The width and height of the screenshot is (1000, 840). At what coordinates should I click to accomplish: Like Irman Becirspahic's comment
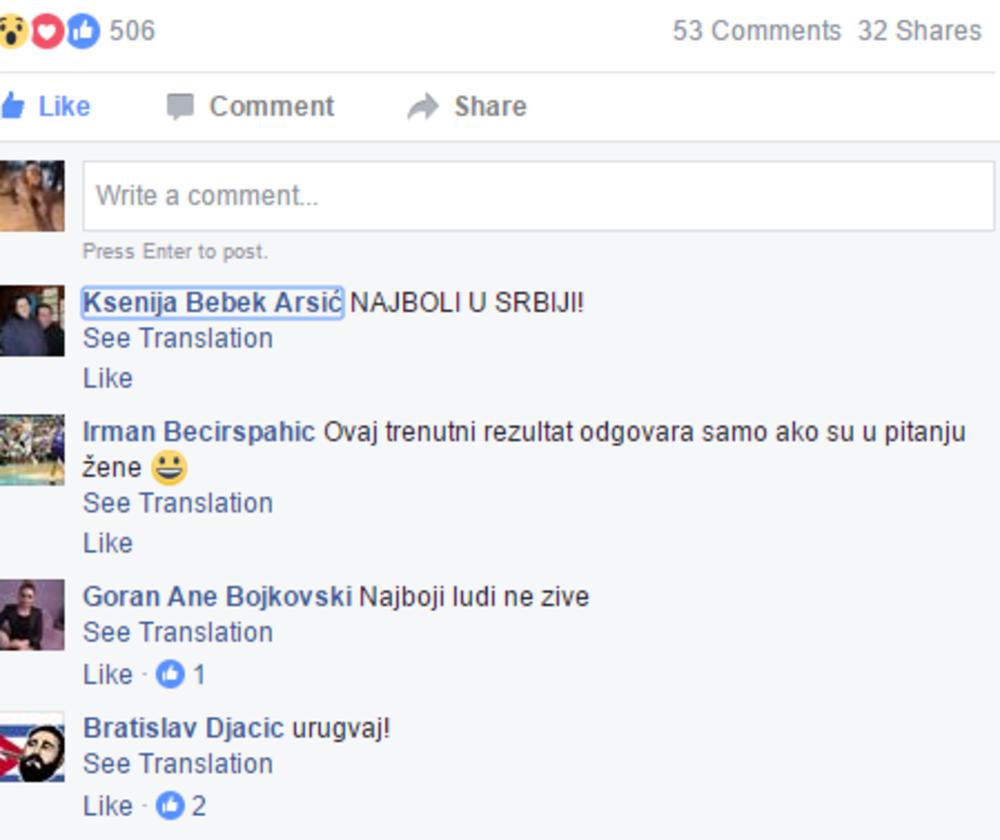point(108,543)
